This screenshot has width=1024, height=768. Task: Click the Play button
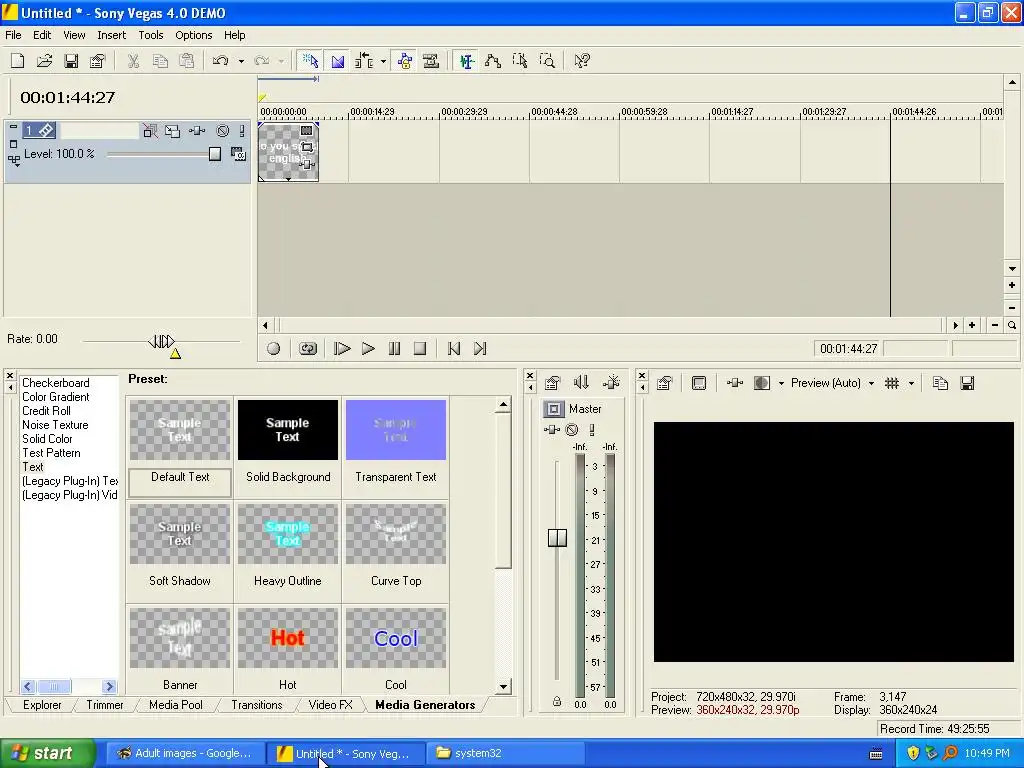[x=368, y=349]
